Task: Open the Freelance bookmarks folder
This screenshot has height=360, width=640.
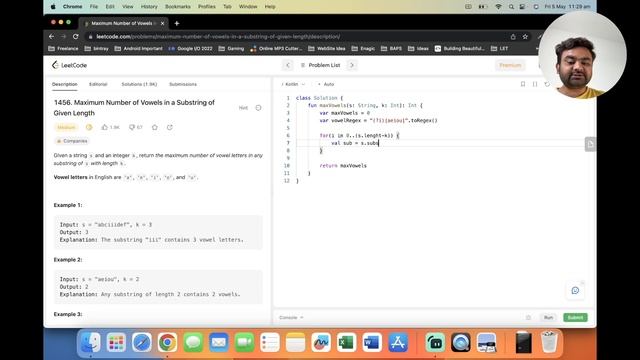Action: pos(63,48)
